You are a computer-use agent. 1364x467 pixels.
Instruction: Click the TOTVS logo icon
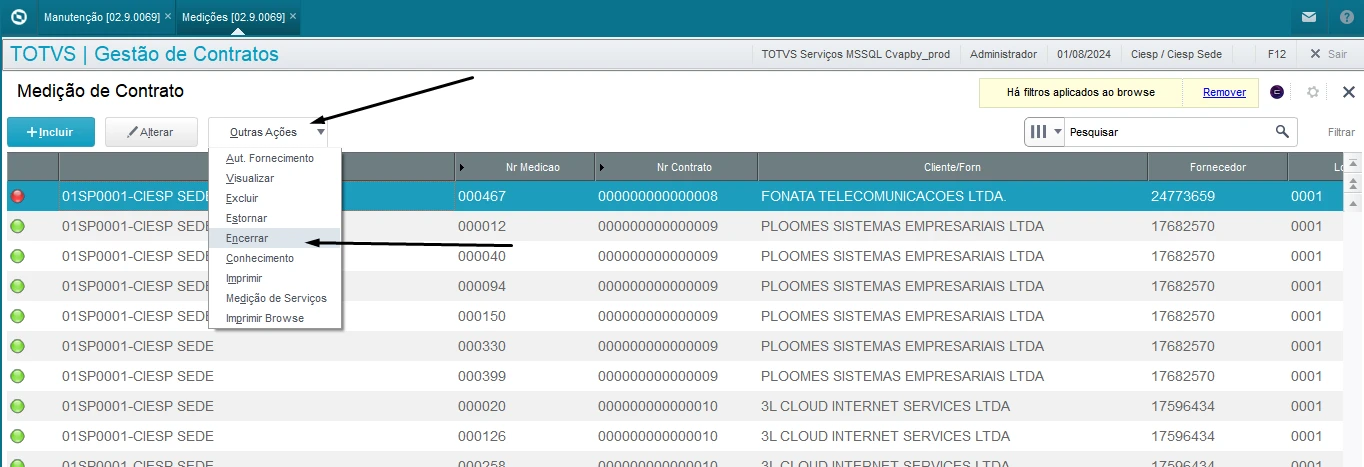pos(17,17)
